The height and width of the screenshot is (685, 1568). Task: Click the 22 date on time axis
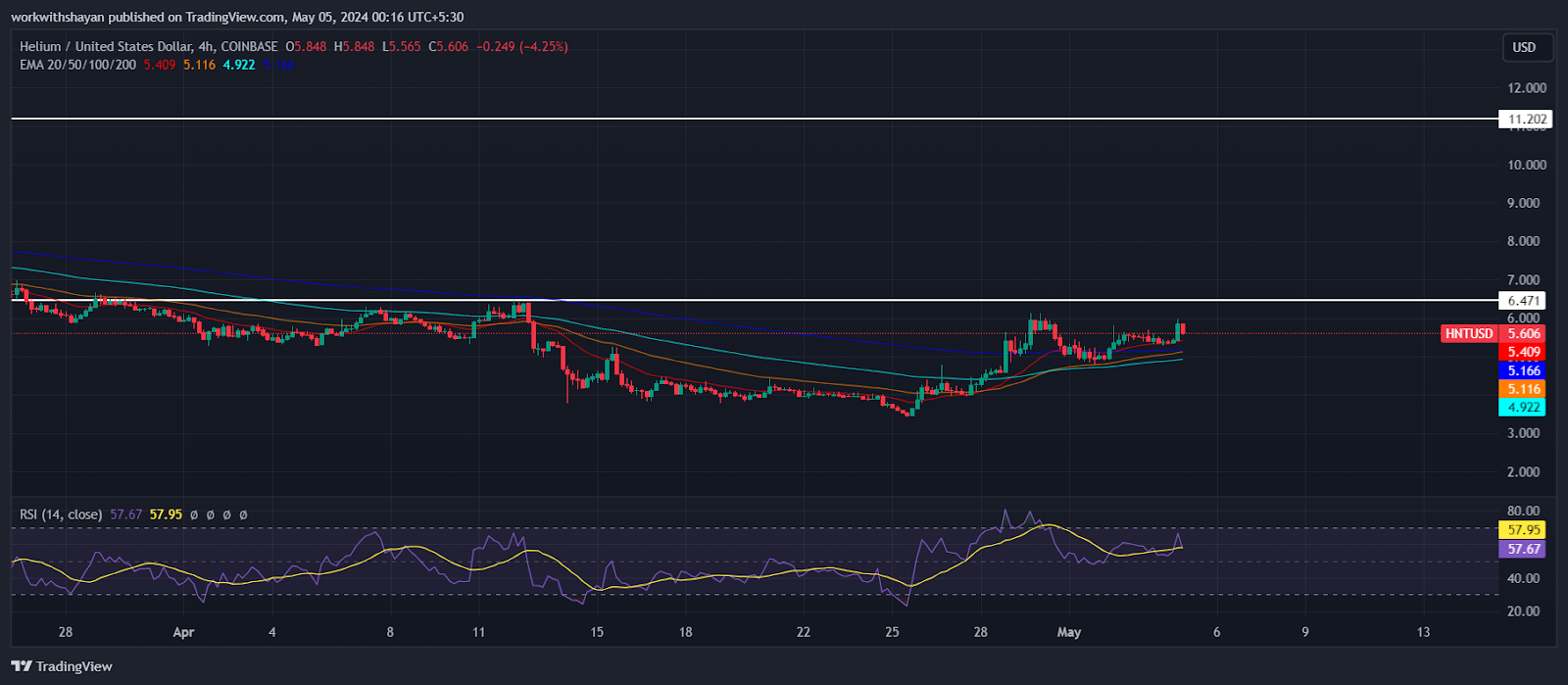click(804, 632)
